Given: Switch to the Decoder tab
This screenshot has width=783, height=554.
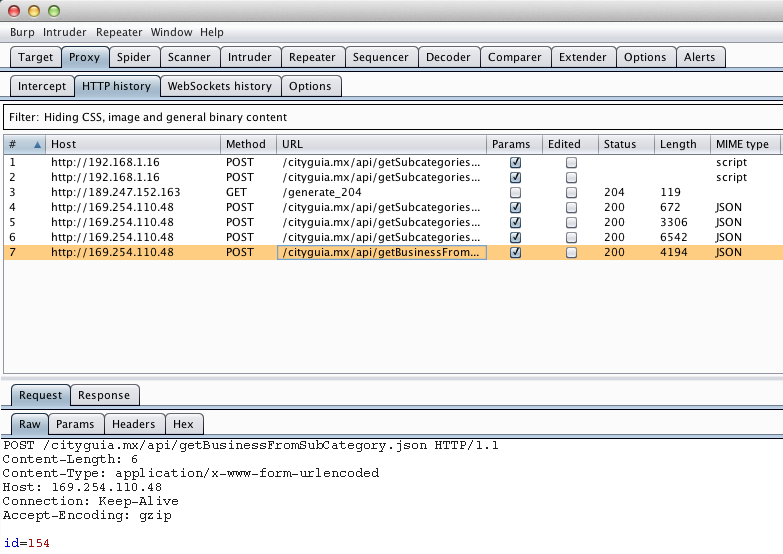Looking at the screenshot, I should pos(448,57).
